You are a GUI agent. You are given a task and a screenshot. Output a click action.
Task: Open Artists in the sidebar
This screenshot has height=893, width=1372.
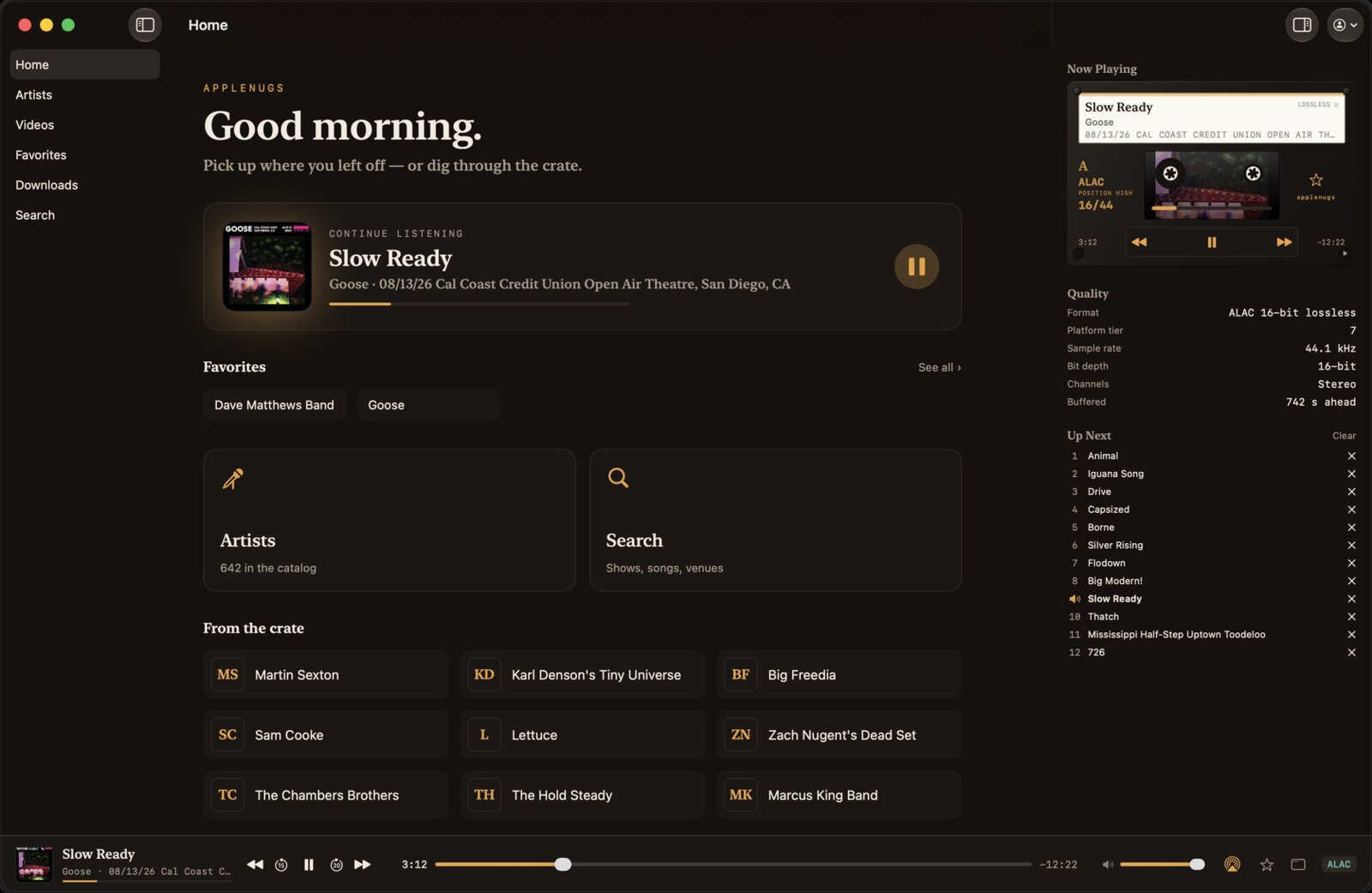[84, 94]
